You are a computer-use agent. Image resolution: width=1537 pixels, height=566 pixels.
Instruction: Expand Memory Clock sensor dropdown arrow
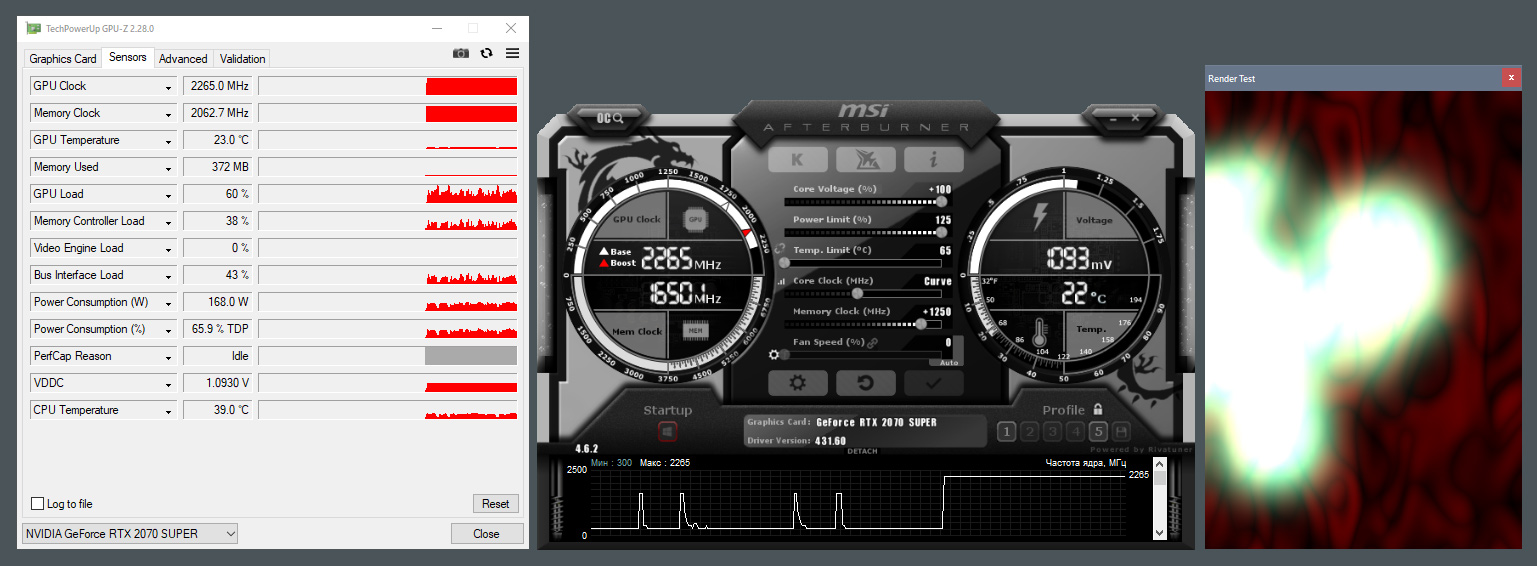click(x=169, y=114)
